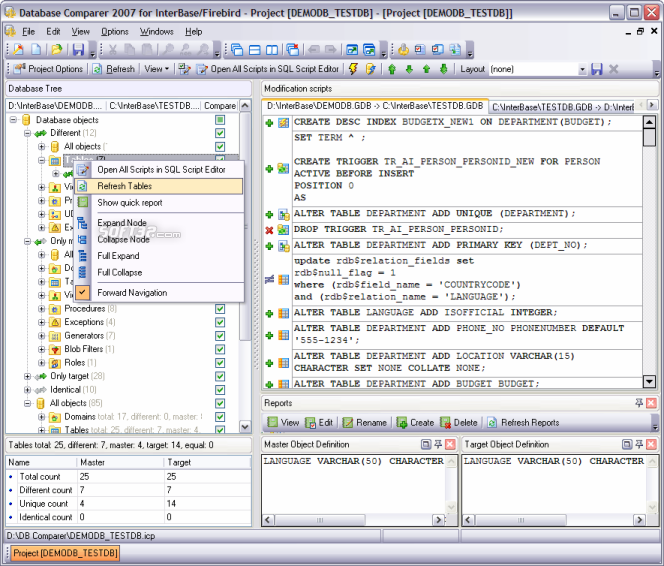Viewport: 664px width, 566px height.
Task: Click Refresh Reports button
Action: 523,422
